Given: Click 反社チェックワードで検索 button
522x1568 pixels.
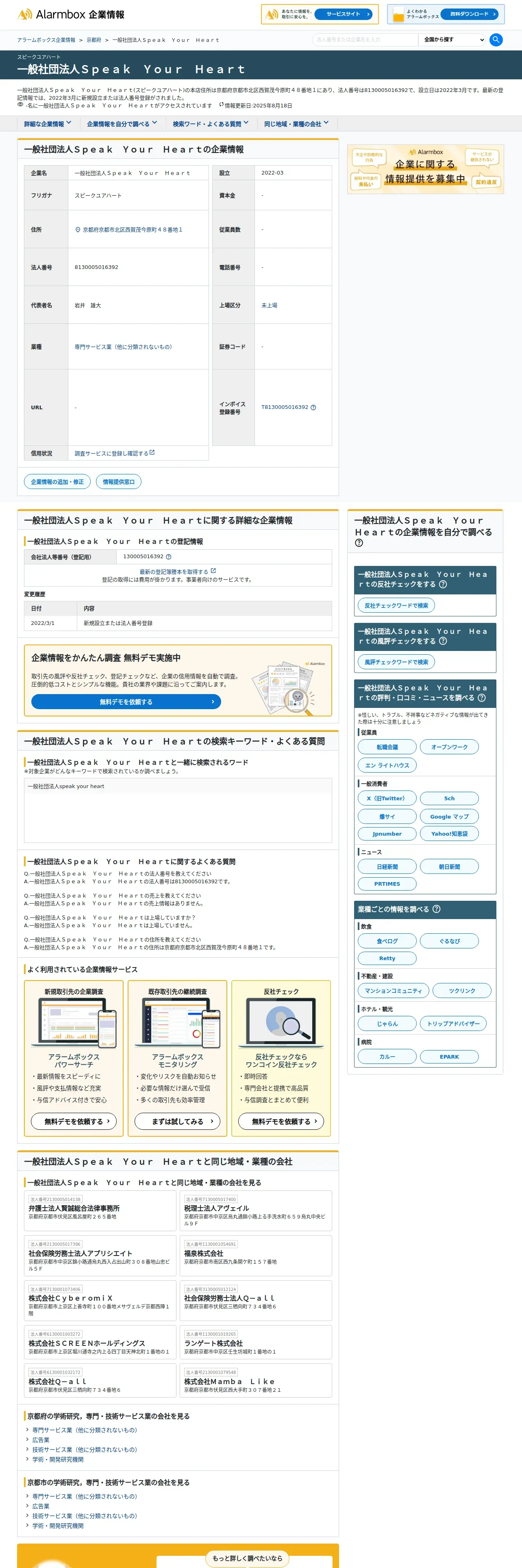Looking at the screenshot, I should click(396, 606).
